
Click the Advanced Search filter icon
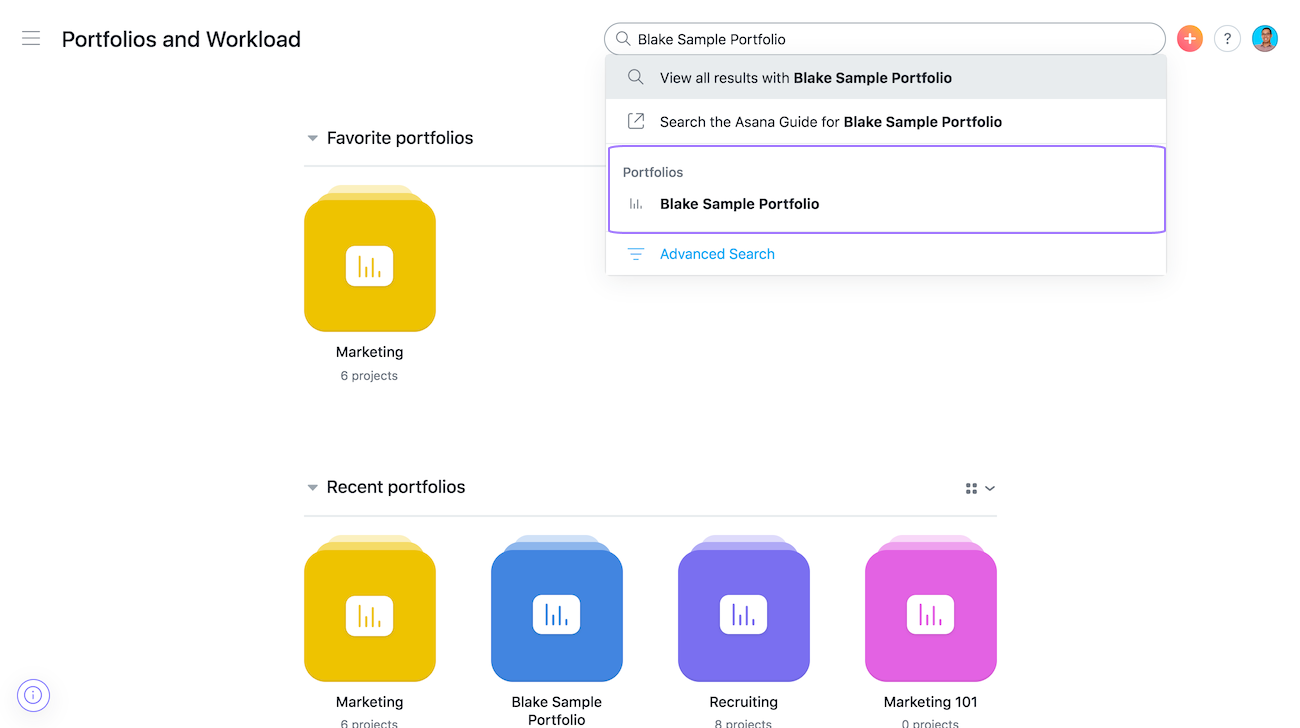[635, 254]
